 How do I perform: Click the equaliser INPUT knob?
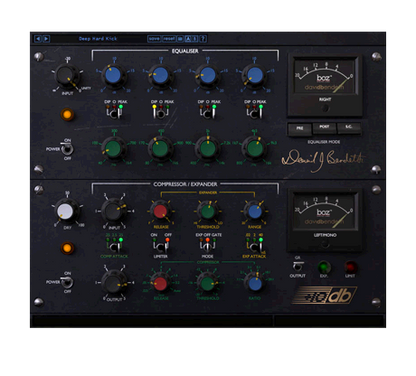(67, 76)
